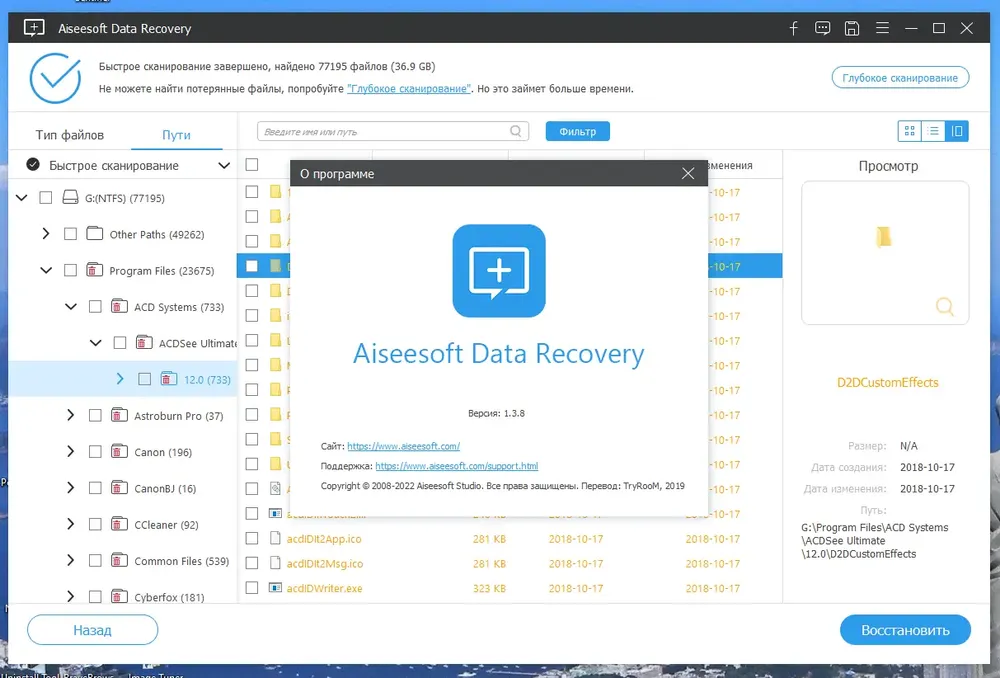Switch to detail view with preview pane
This screenshot has height=678, width=1000.
(x=957, y=131)
